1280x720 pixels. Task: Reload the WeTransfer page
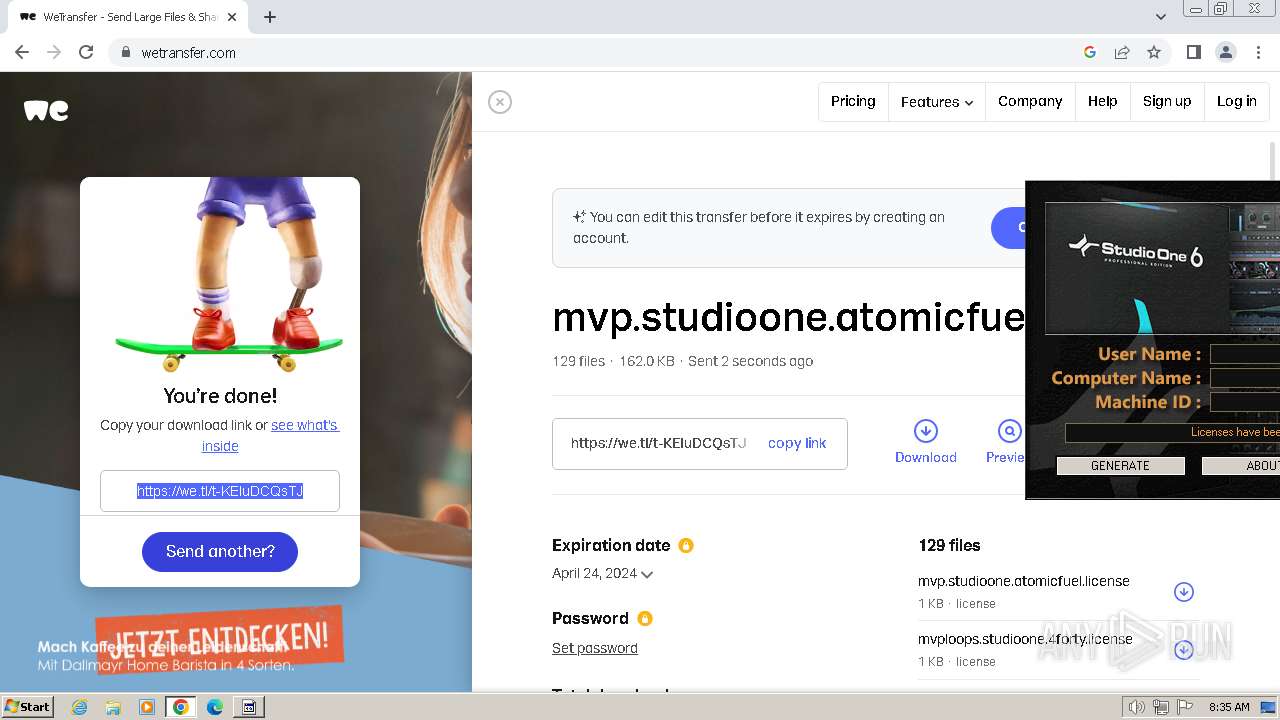click(x=86, y=52)
